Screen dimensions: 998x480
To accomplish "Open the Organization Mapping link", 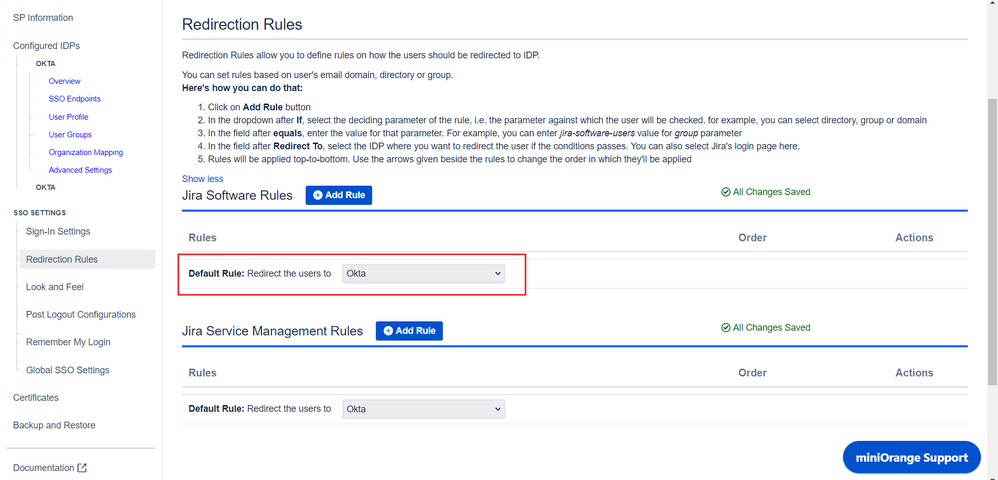I will [x=86, y=153].
